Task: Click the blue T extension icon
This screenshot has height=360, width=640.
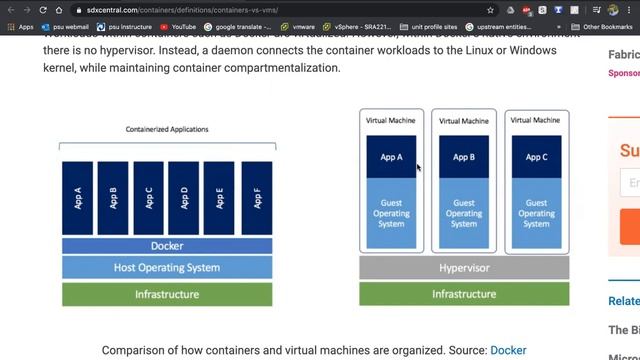Action: [x=558, y=10]
